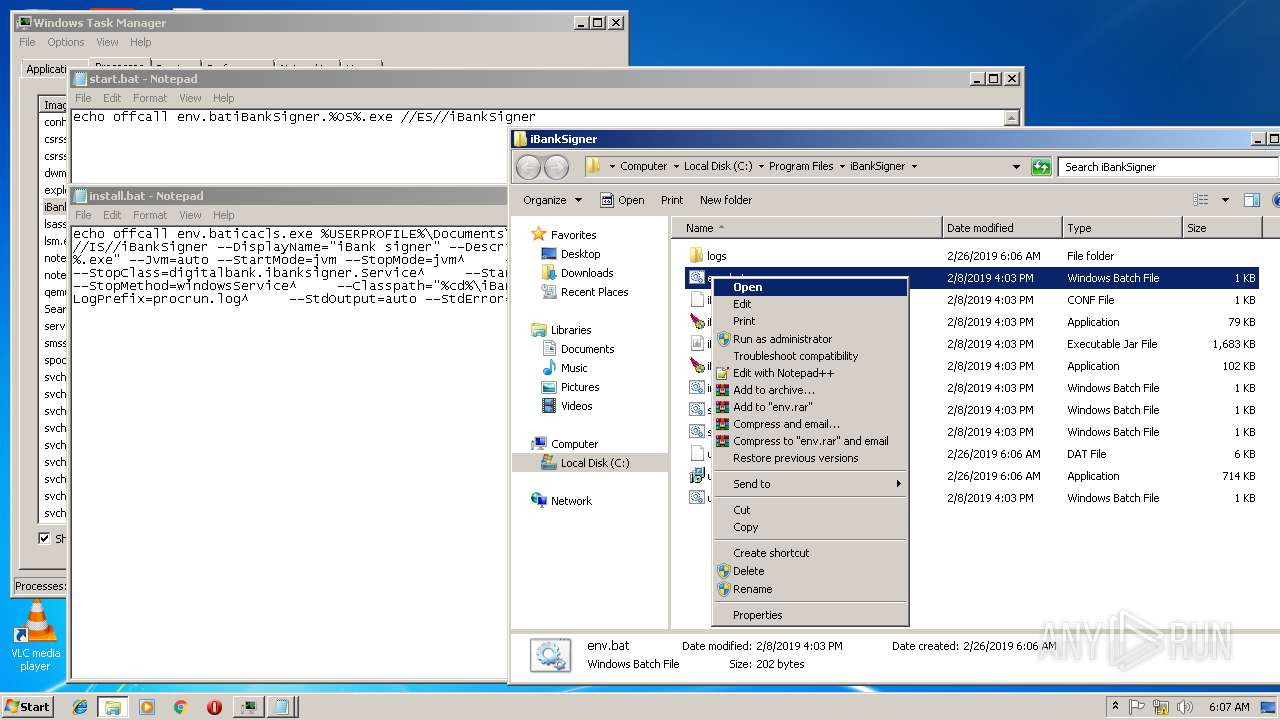The height and width of the screenshot is (720, 1280).
Task: Click the network tray icon
Action: 1159,707
